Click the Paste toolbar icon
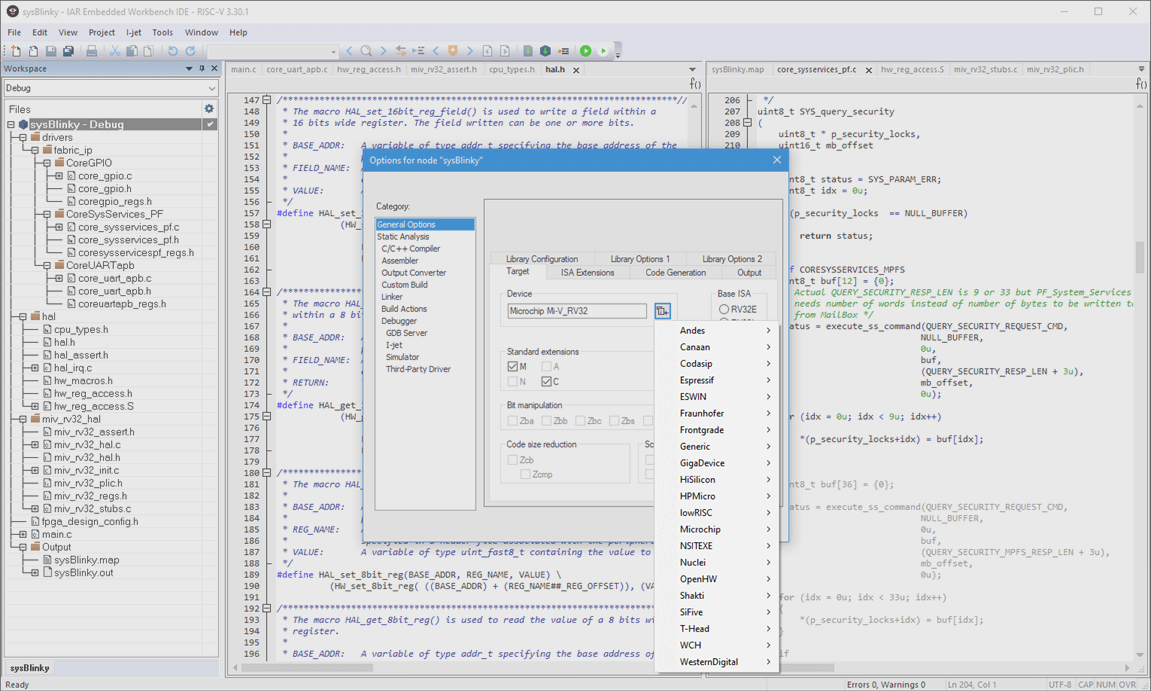Screen dimensions: 1151x691 point(149,51)
